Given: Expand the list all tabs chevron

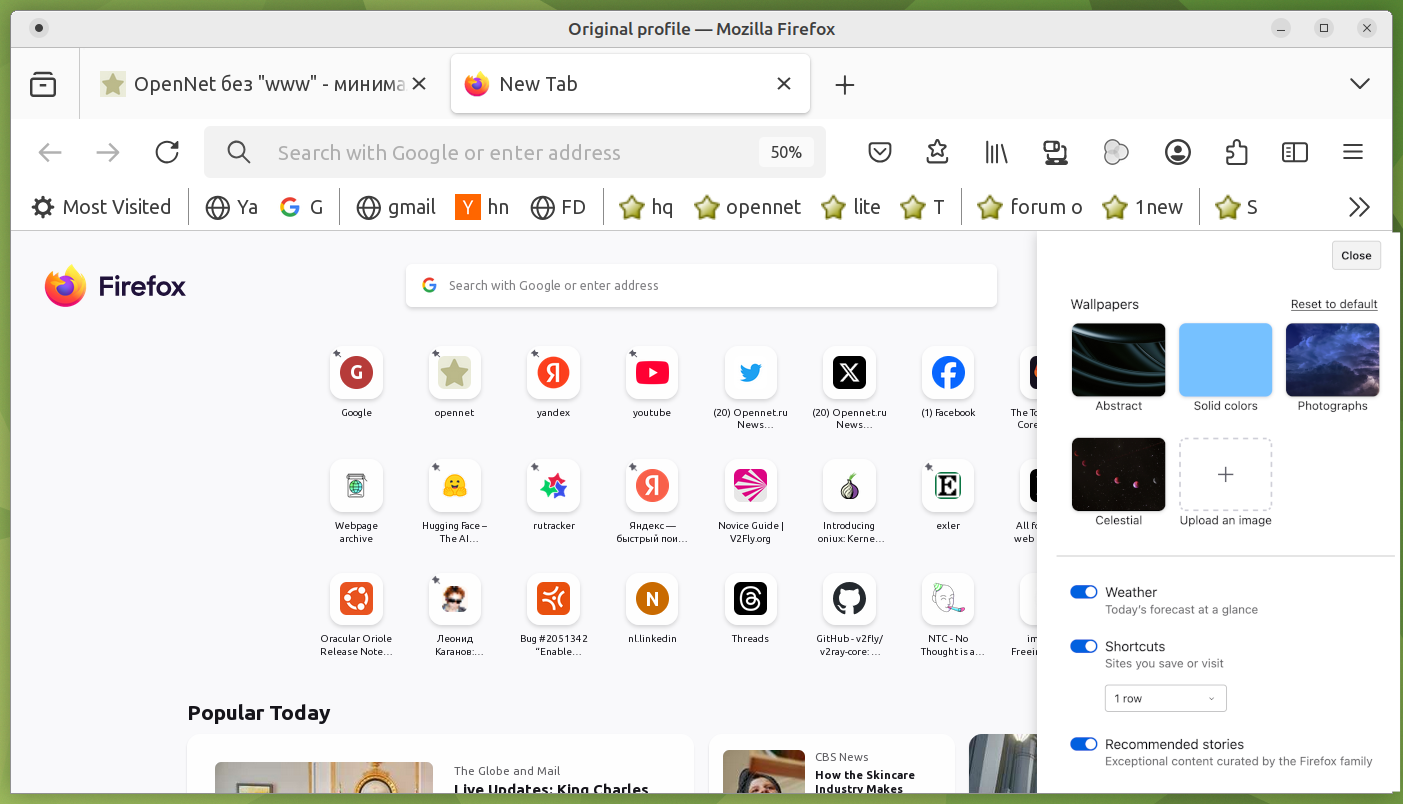Looking at the screenshot, I should (x=1360, y=84).
